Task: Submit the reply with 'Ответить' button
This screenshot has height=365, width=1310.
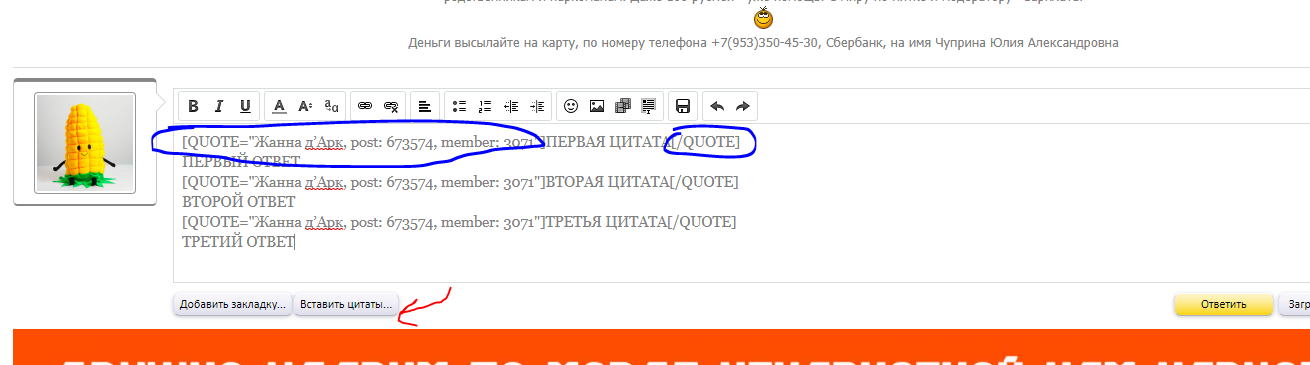Action: tap(1223, 304)
